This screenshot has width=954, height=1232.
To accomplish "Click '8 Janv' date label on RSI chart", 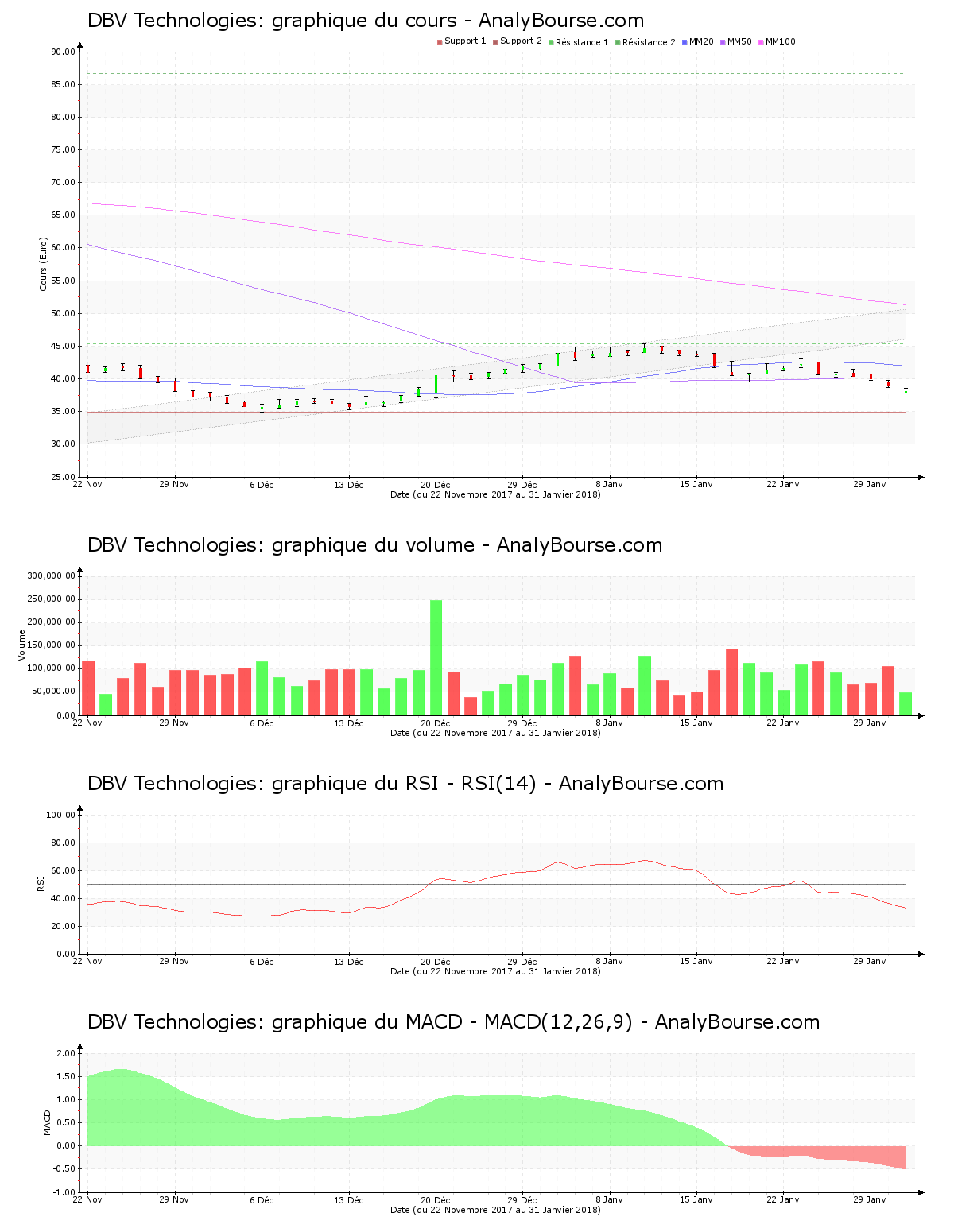I will [x=610, y=961].
